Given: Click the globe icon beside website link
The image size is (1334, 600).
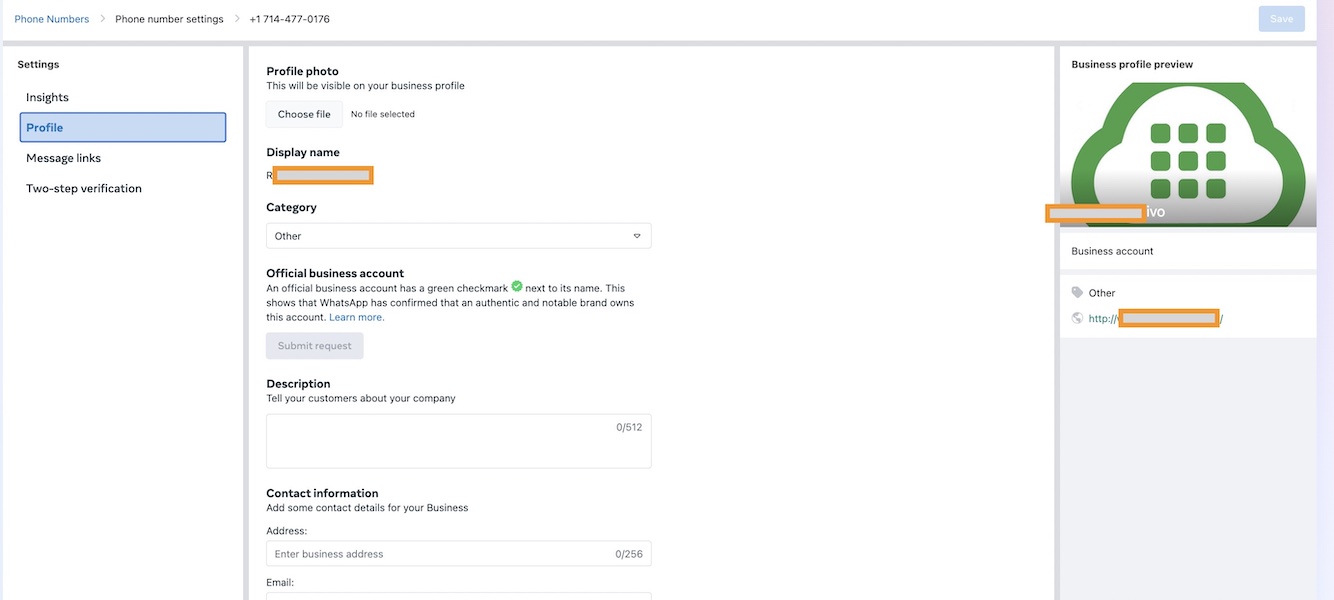Looking at the screenshot, I should coord(1077,318).
